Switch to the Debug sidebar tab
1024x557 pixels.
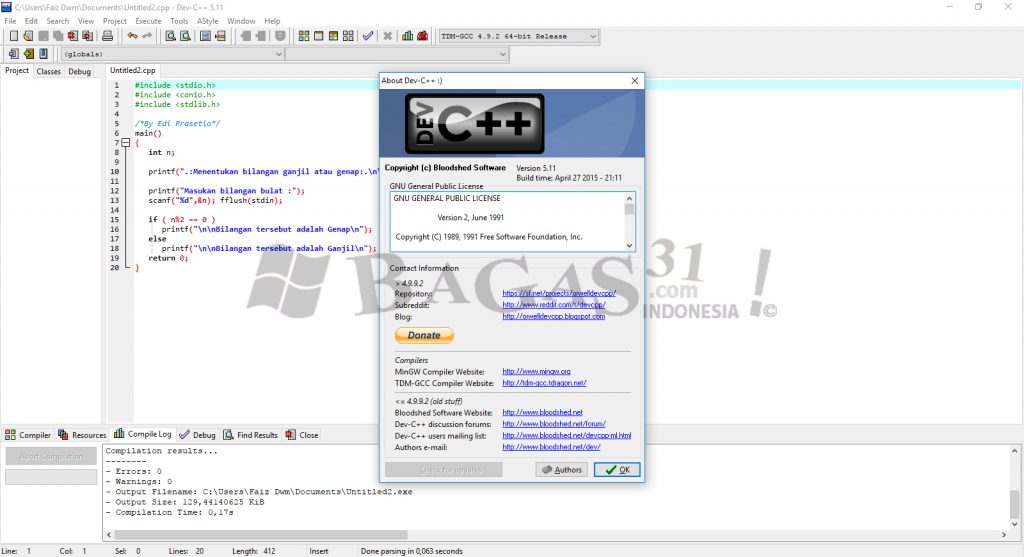(80, 71)
